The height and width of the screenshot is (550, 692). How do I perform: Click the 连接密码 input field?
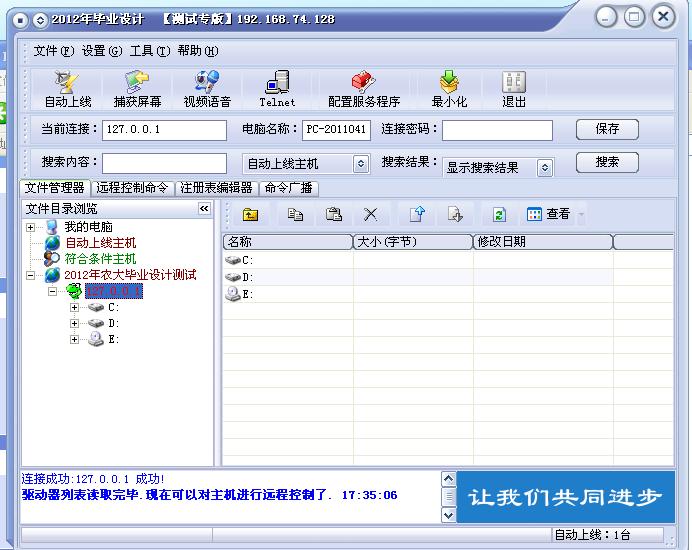point(497,130)
